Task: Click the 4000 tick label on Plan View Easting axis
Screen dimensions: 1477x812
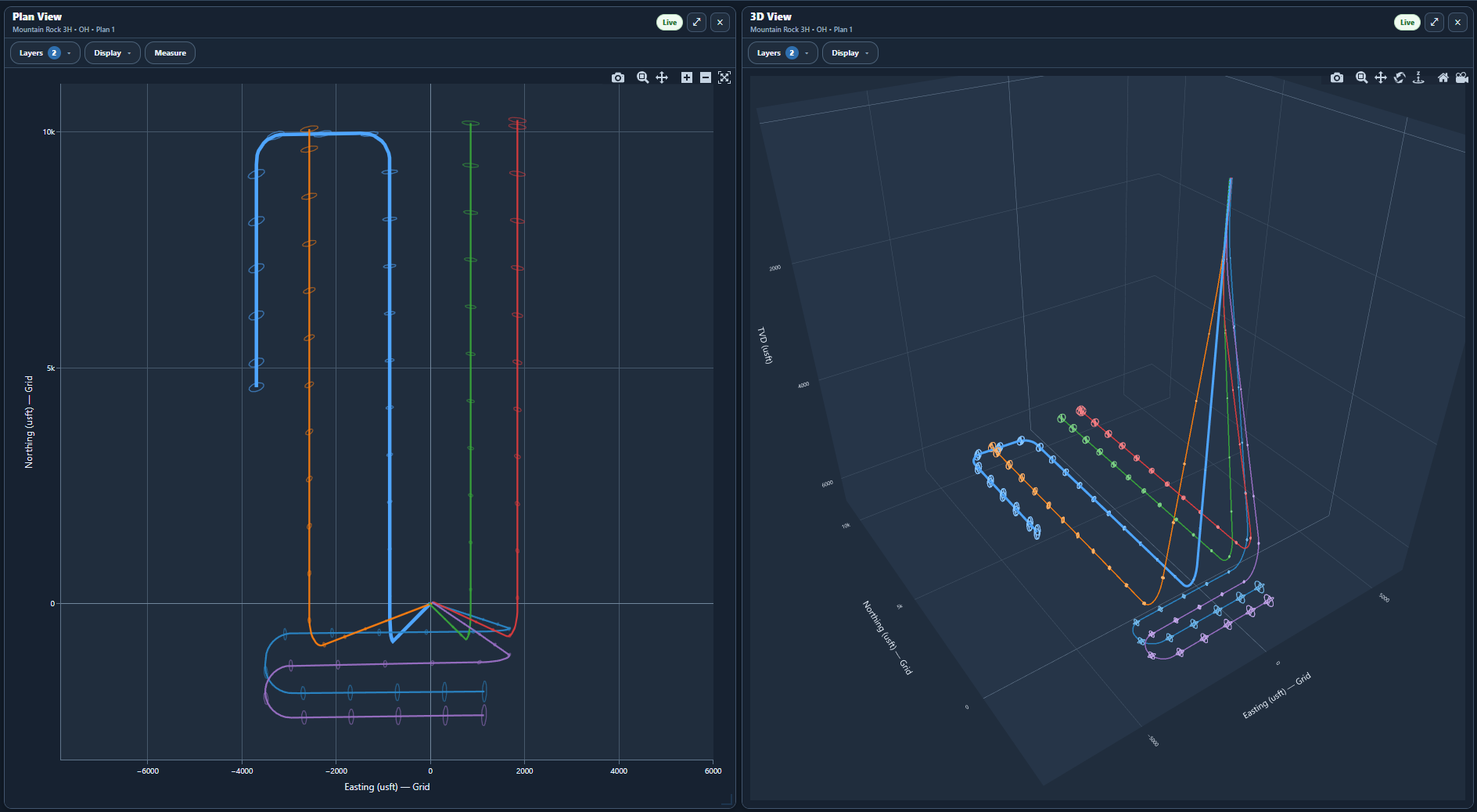Action: pyautogui.click(x=619, y=771)
